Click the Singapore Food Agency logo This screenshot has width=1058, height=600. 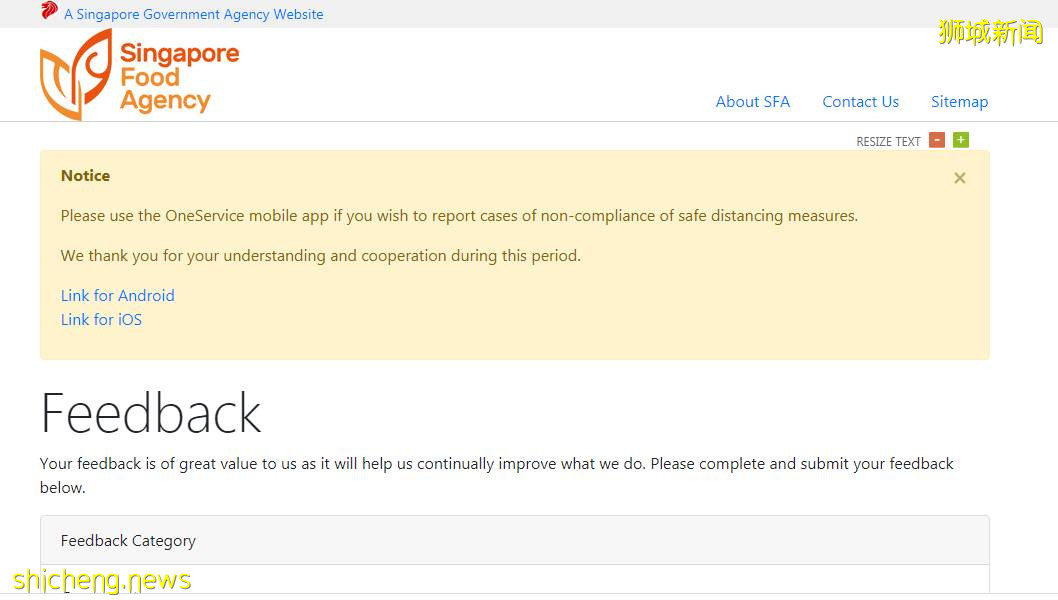click(139, 76)
